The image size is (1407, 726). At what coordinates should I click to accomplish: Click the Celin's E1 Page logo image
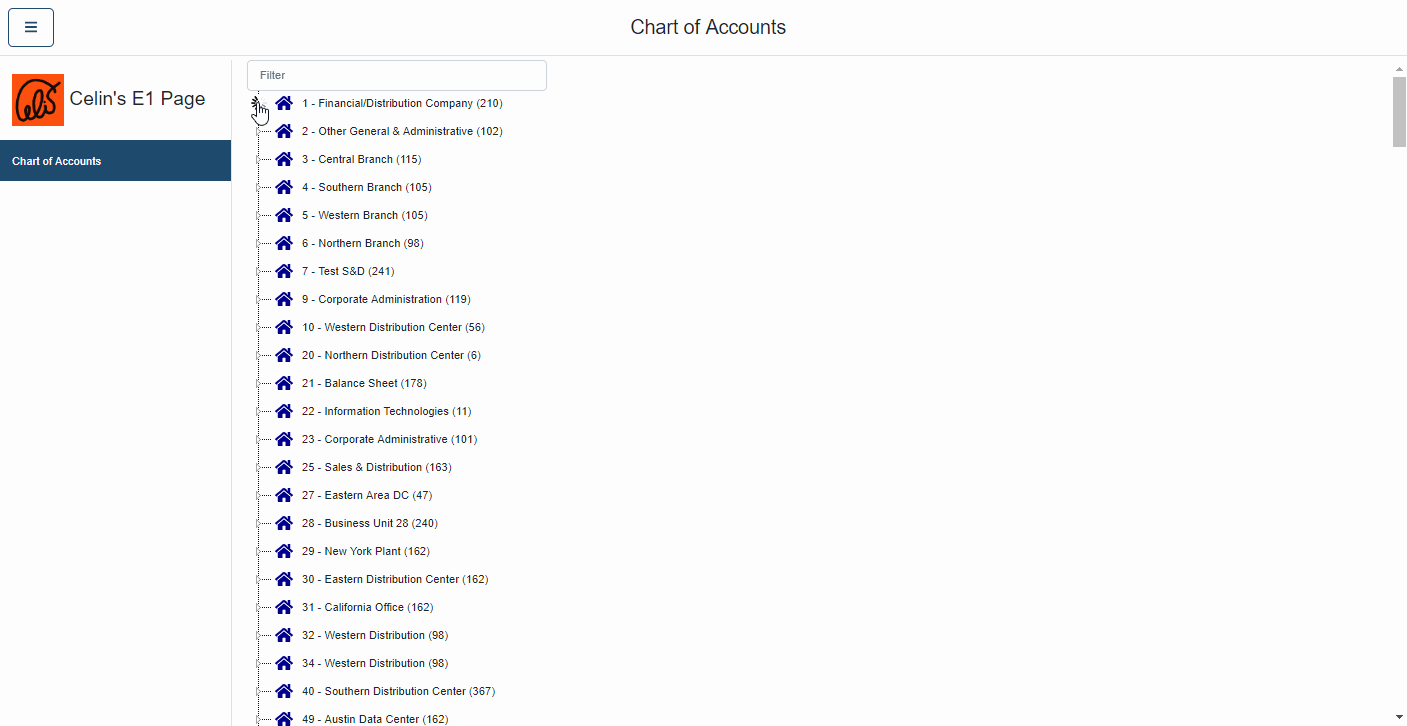38,99
